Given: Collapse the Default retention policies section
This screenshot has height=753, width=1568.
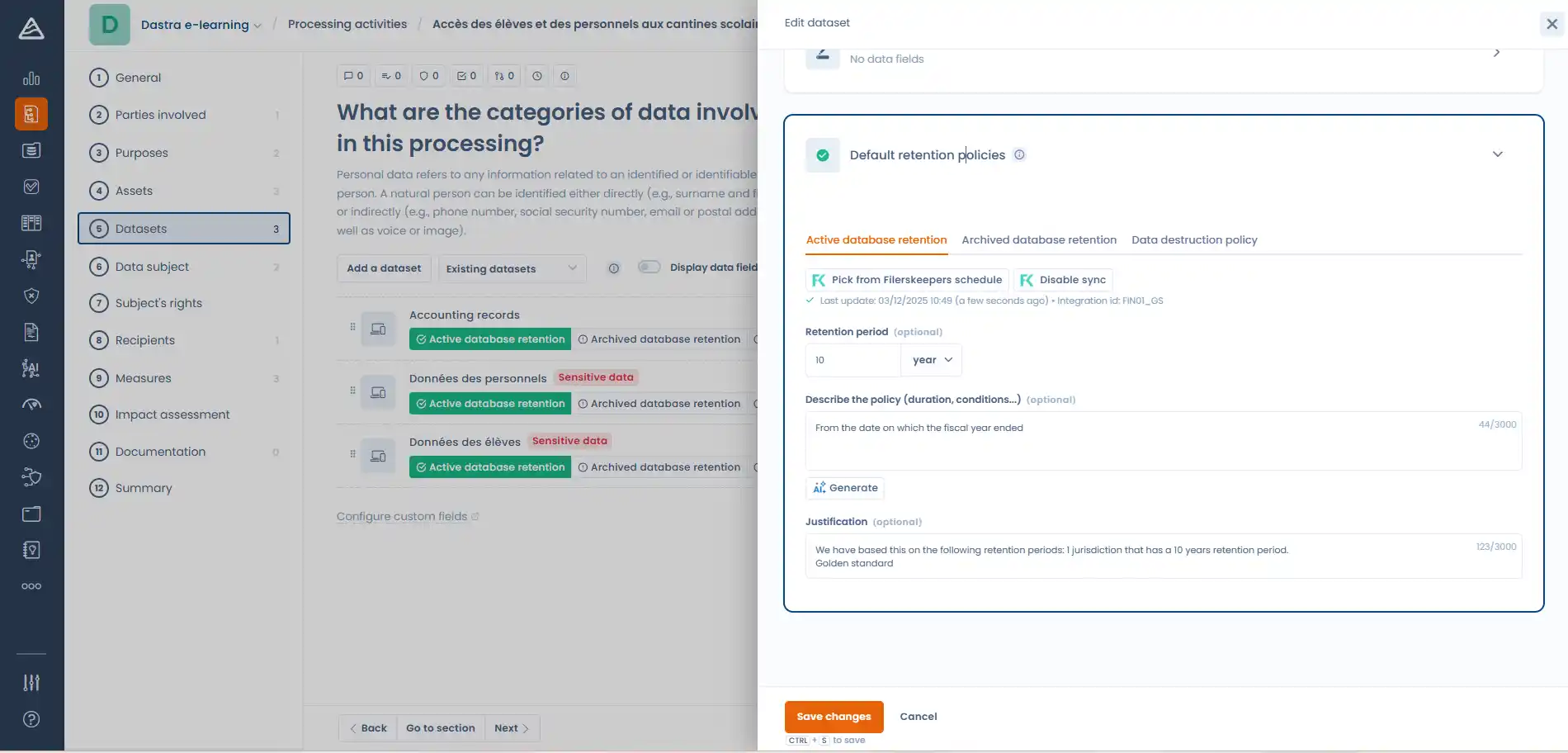Looking at the screenshot, I should coord(1497,154).
